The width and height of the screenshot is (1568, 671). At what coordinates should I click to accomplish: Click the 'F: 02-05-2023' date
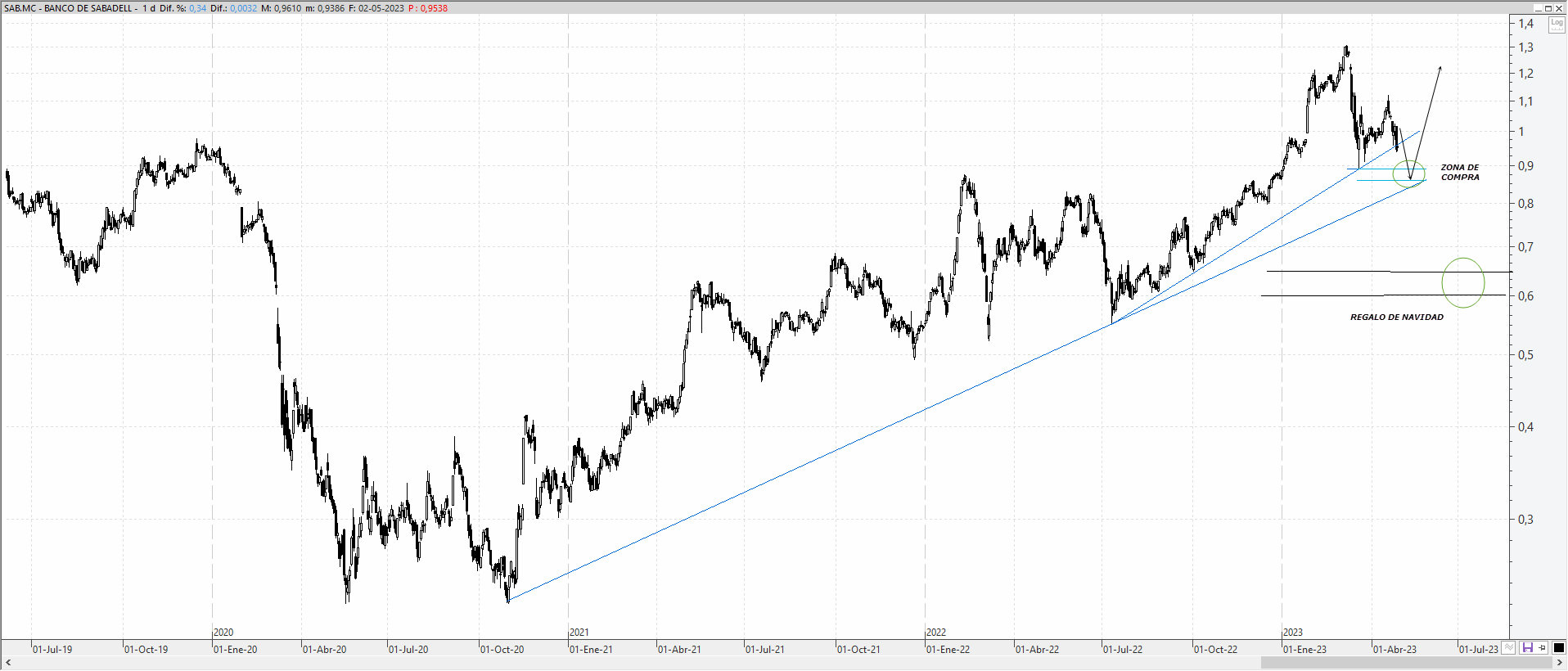tap(376, 8)
